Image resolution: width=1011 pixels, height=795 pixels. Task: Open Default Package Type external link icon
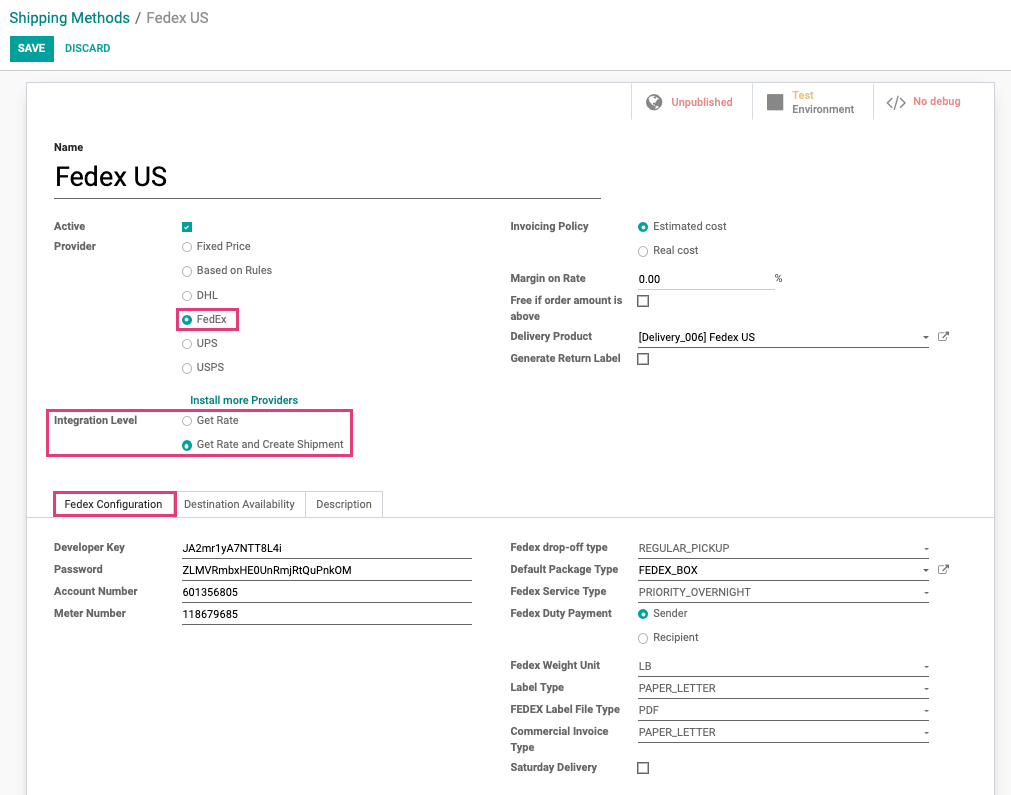coord(943,569)
